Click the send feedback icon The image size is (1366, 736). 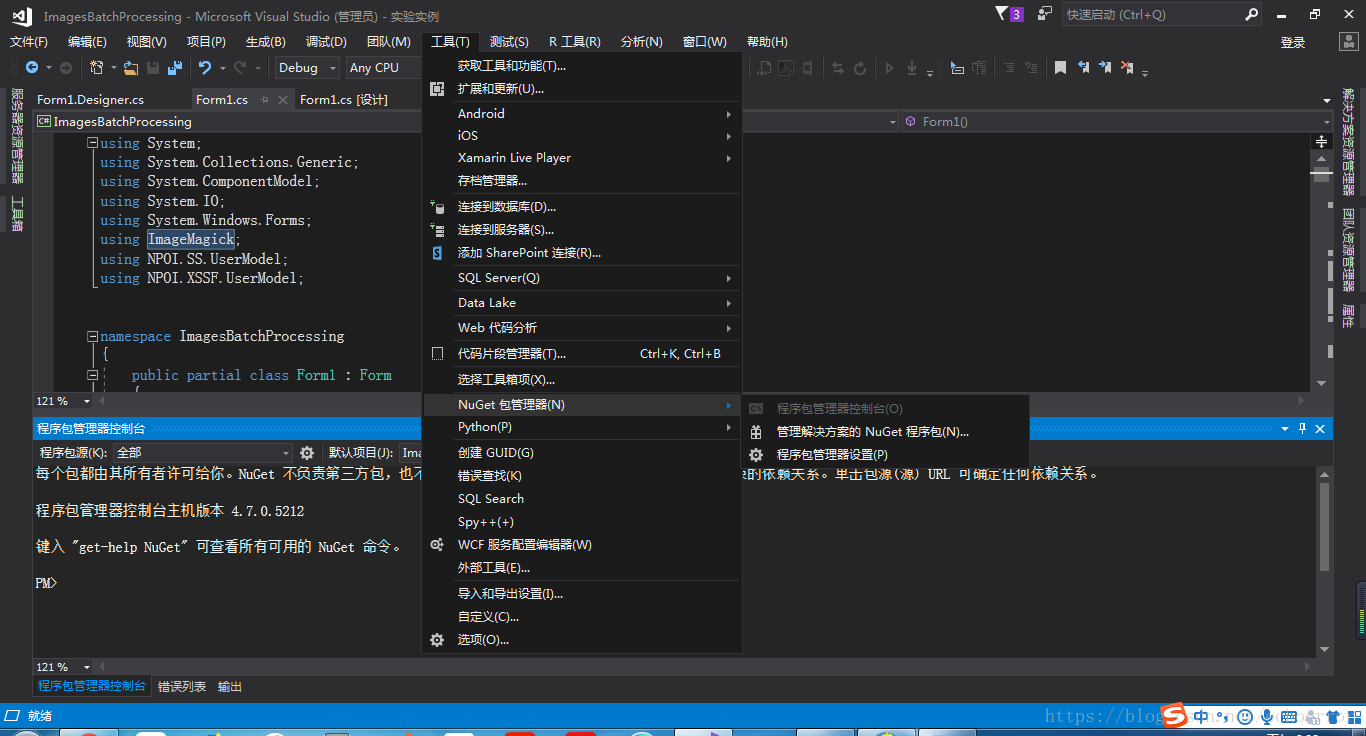tap(1044, 14)
